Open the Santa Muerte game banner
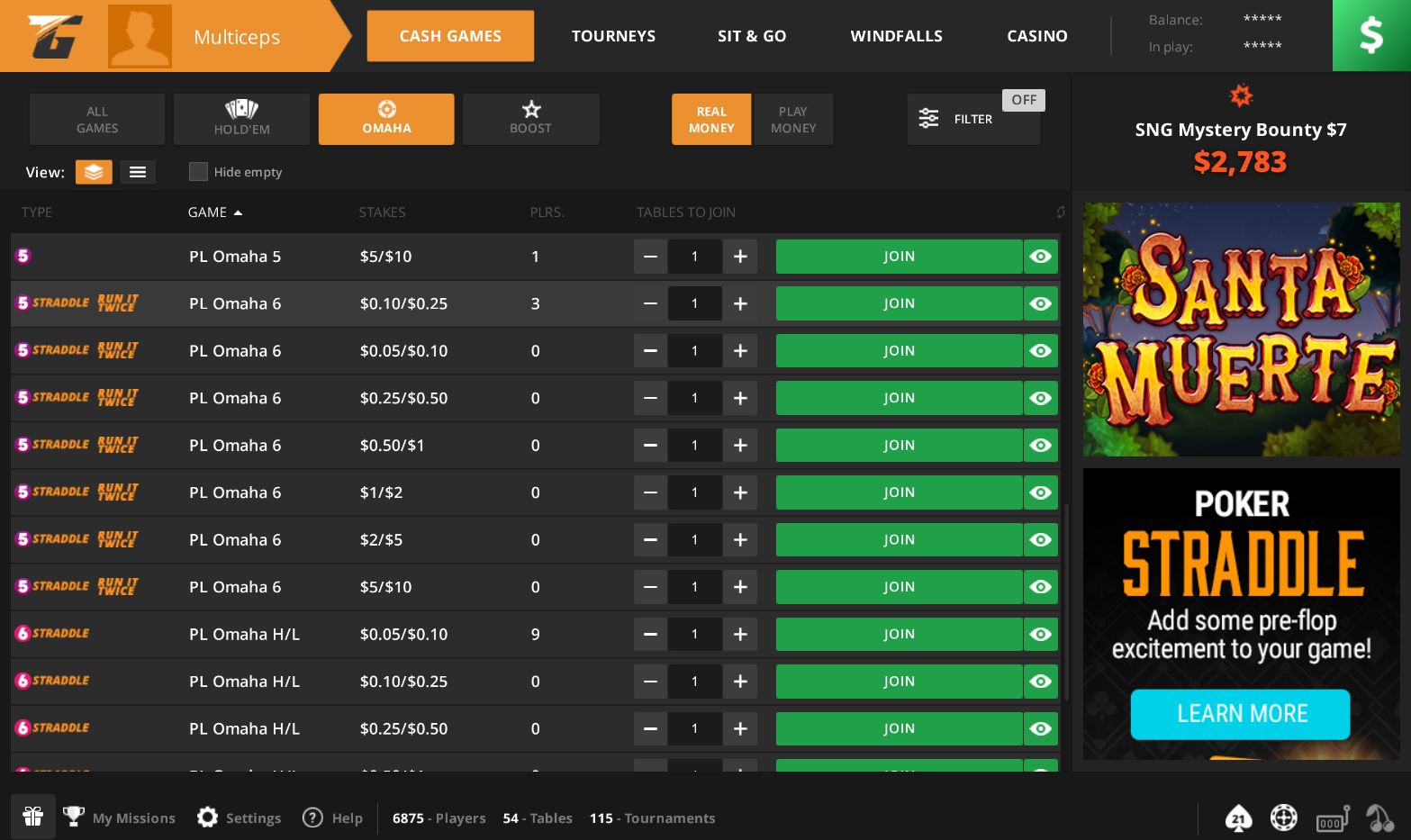 [x=1241, y=330]
